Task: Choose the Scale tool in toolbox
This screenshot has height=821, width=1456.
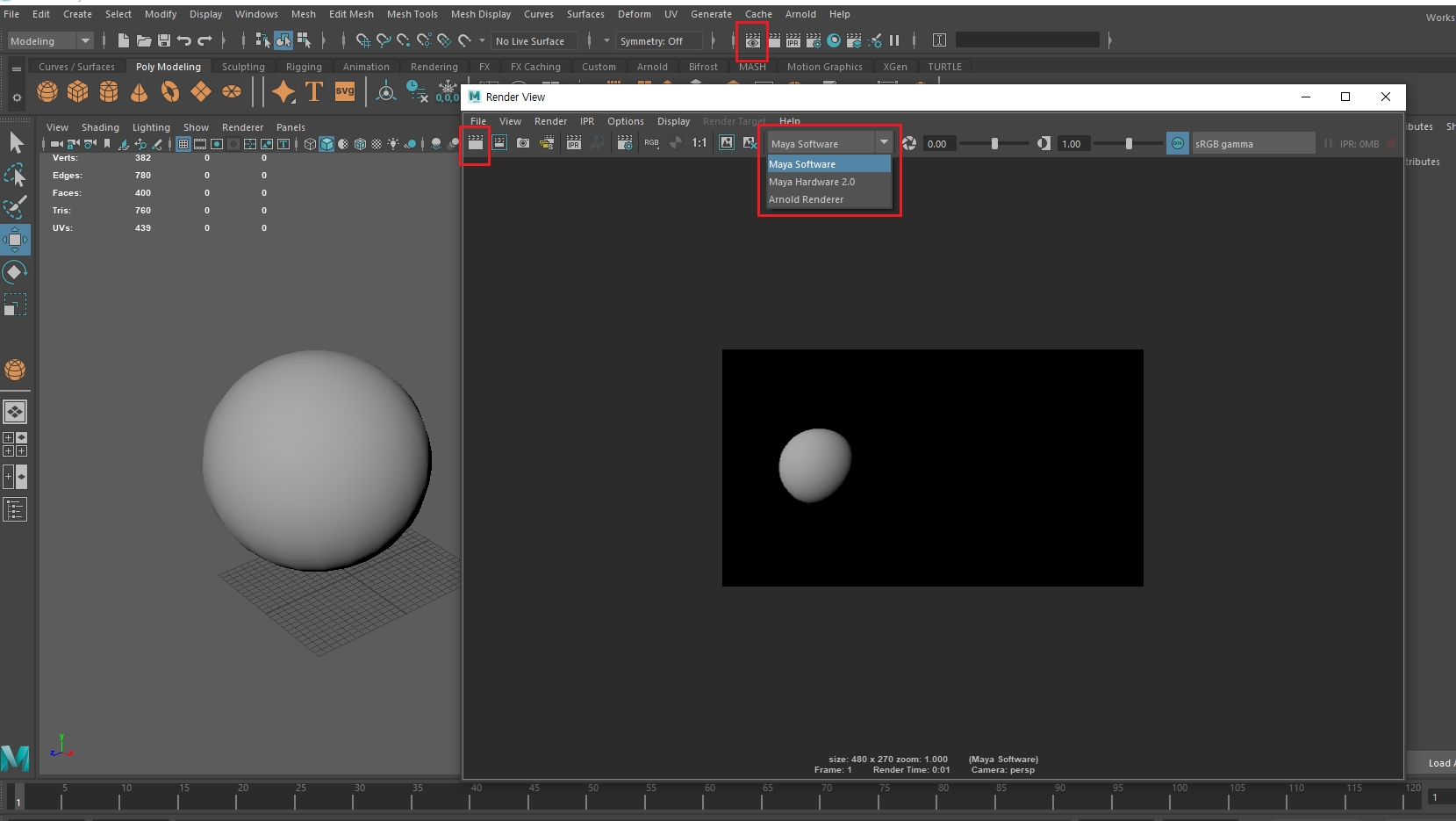Action: coord(16,305)
